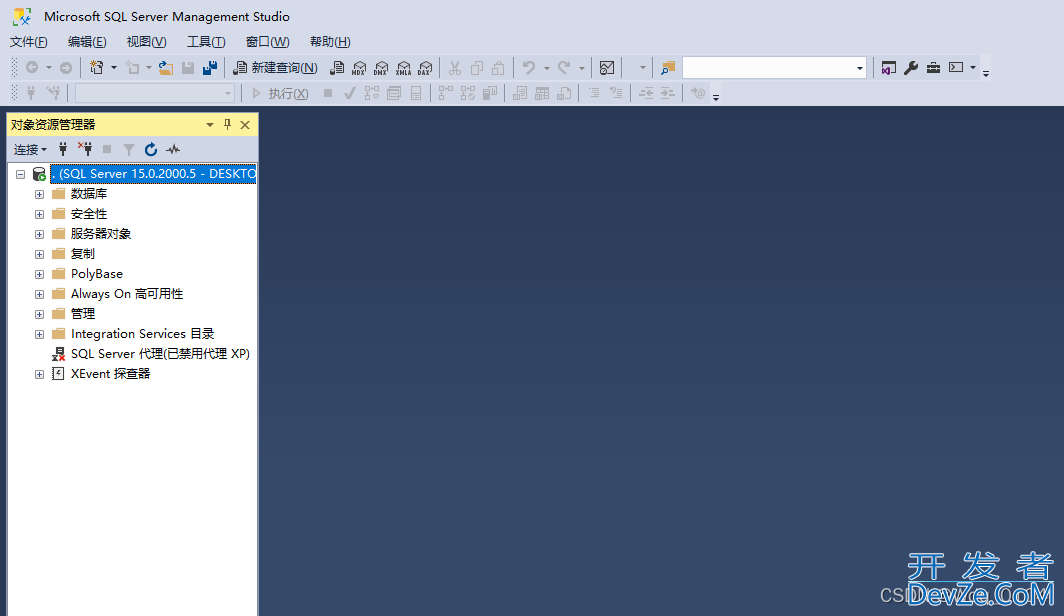Expand the PolyBase folder node
Screen dimensions: 1064x616
pos(39,275)
